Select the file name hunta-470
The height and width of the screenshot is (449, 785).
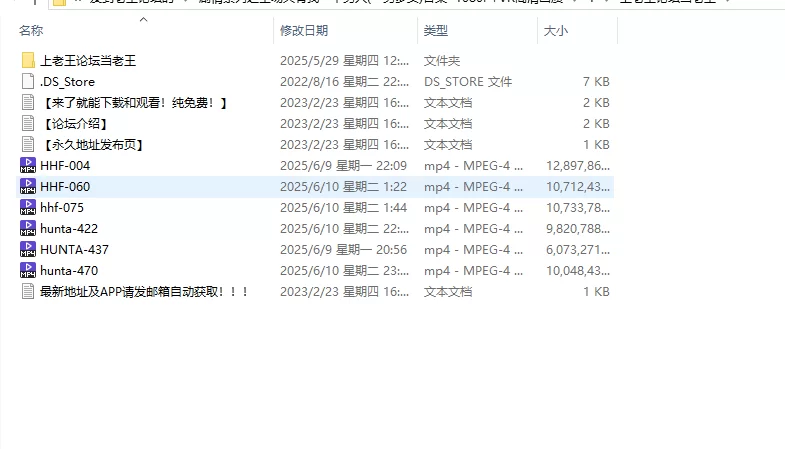click(69, 270)
